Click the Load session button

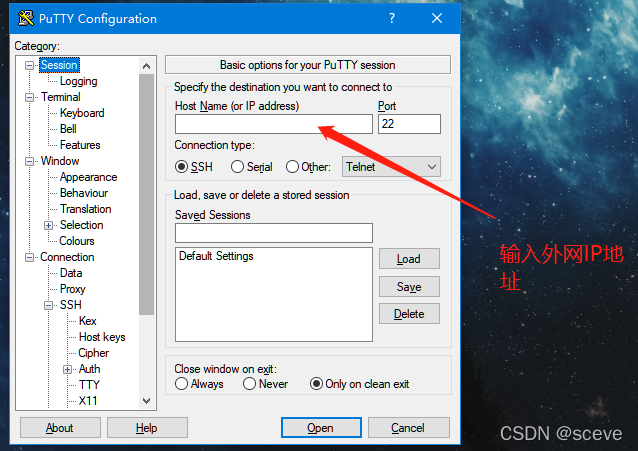click(x=409, y=259)
